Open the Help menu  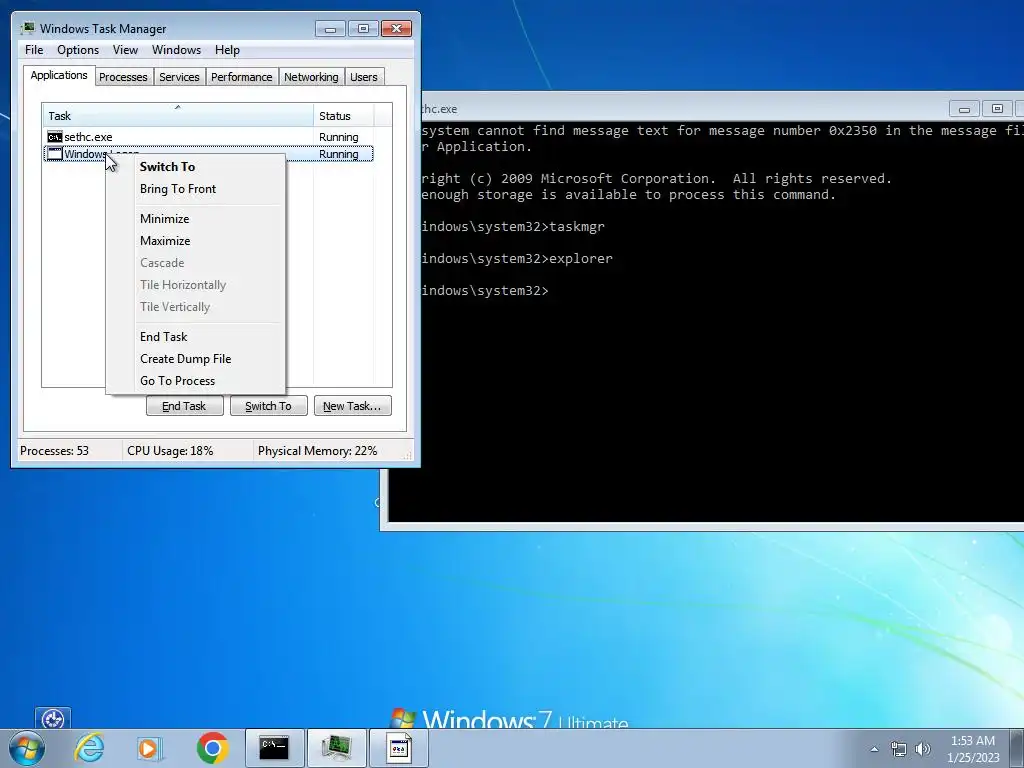point(227,50)
